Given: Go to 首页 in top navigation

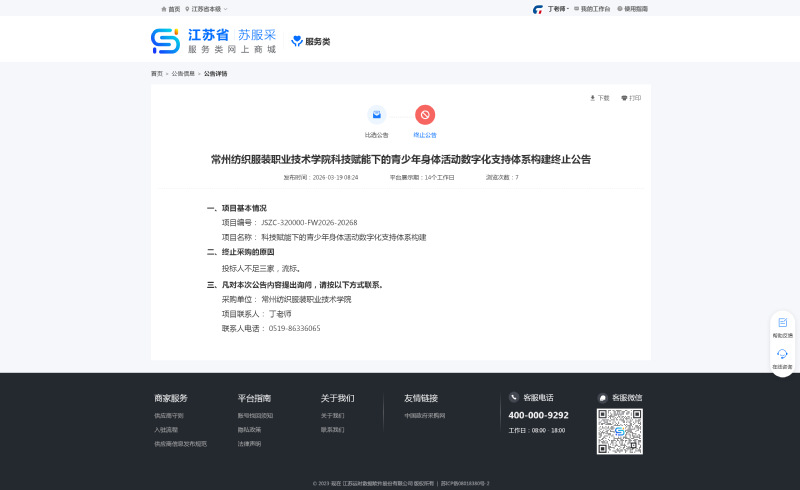Looking at the screenshot, I should pyautogui.click(x=171, y=9).
